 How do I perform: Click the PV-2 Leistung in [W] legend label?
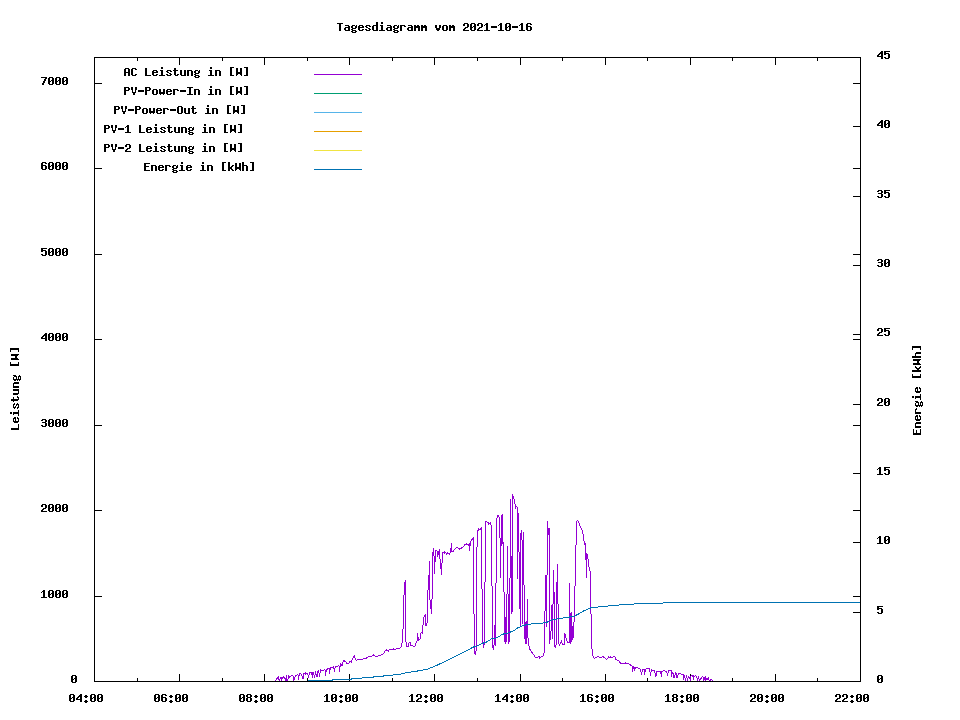pyautogui.click(x=173, y=148)
